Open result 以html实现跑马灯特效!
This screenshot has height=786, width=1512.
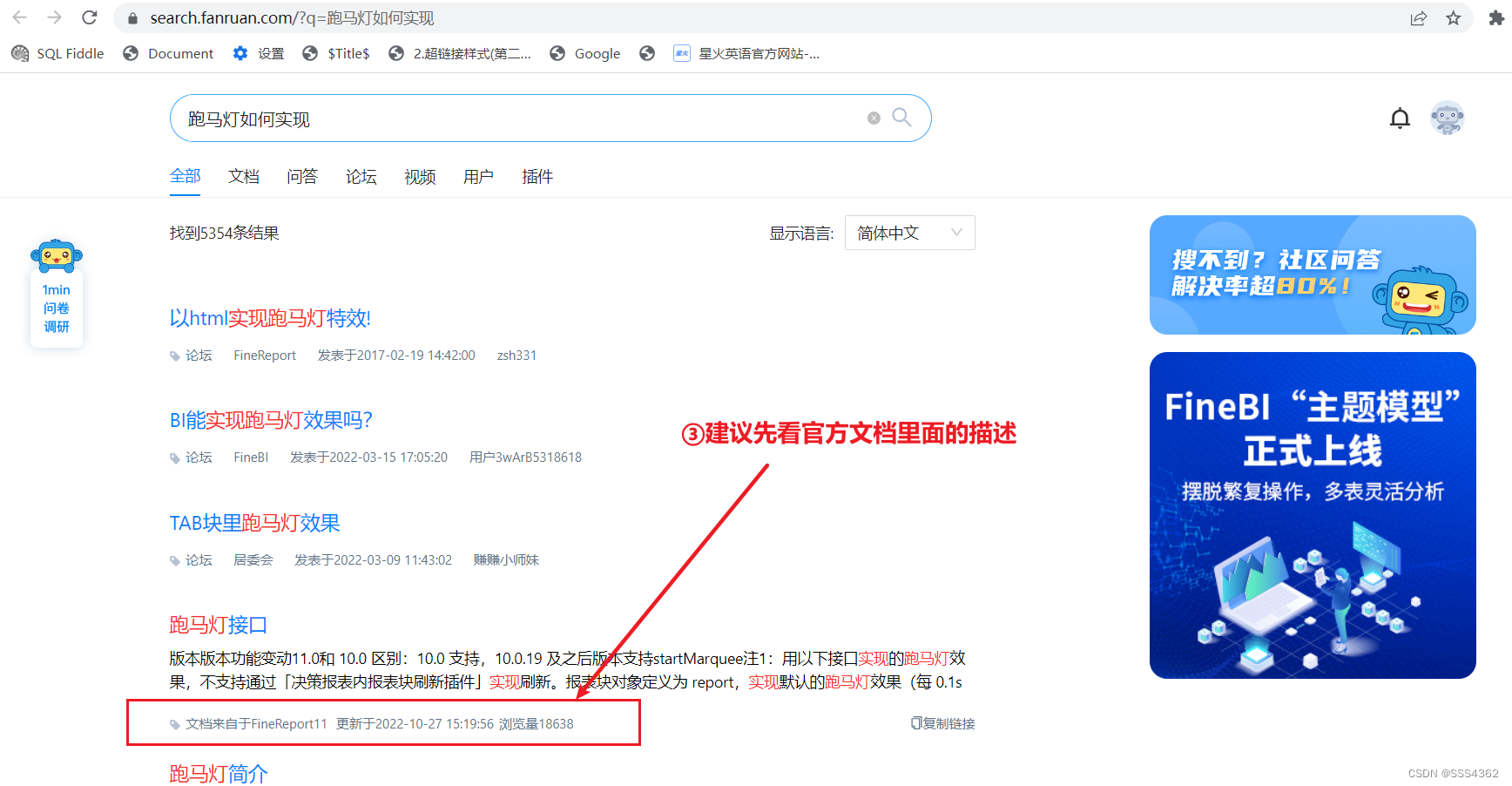pos(270,318)
